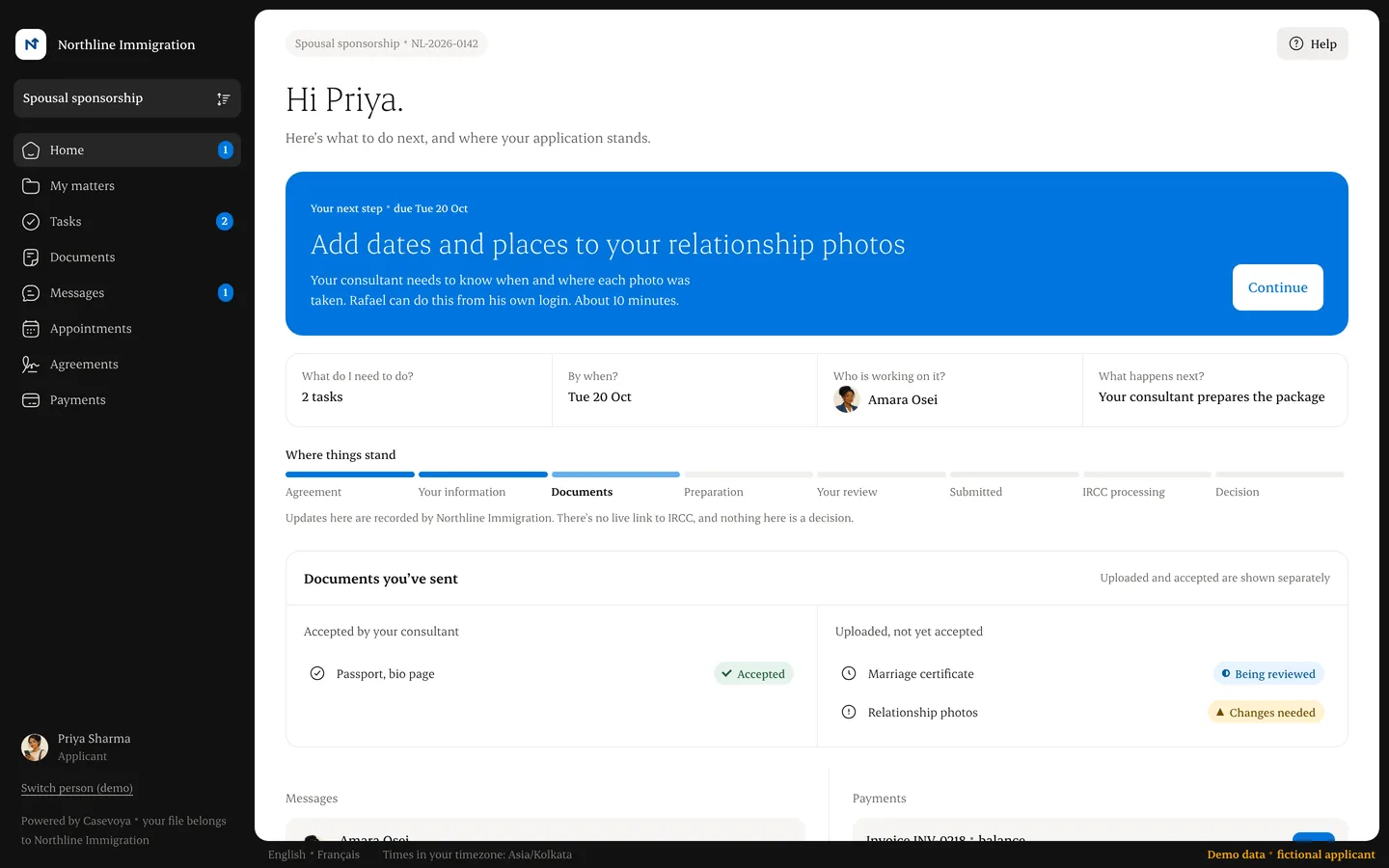Click the Documents progress step bar
1389x868 pixels.
615,475
